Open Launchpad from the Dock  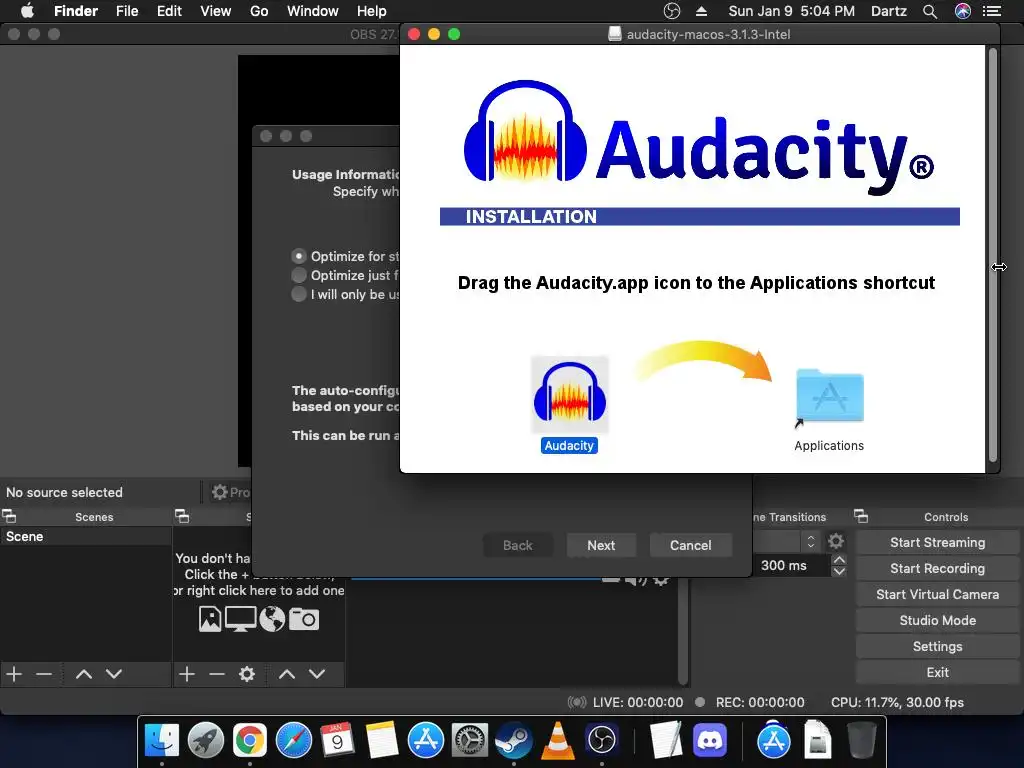[x=206, y=741]
